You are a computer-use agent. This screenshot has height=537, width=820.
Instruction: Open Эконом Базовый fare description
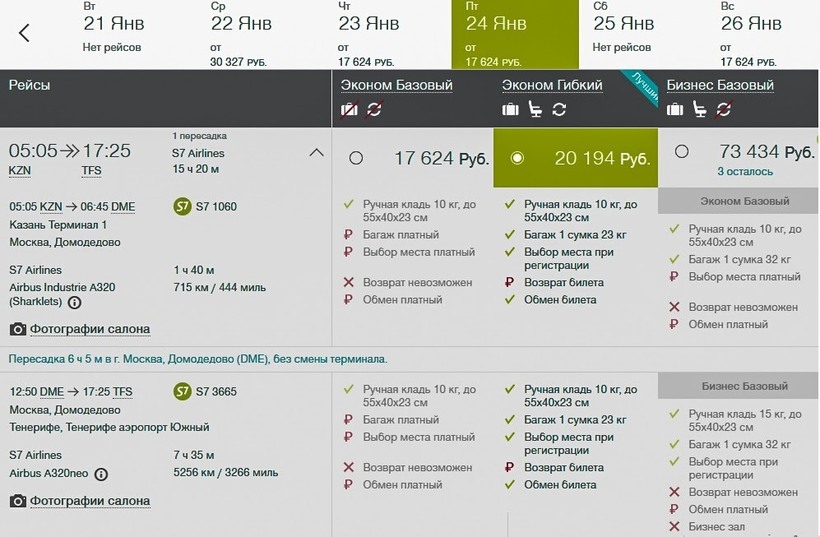tap(396, 85)
